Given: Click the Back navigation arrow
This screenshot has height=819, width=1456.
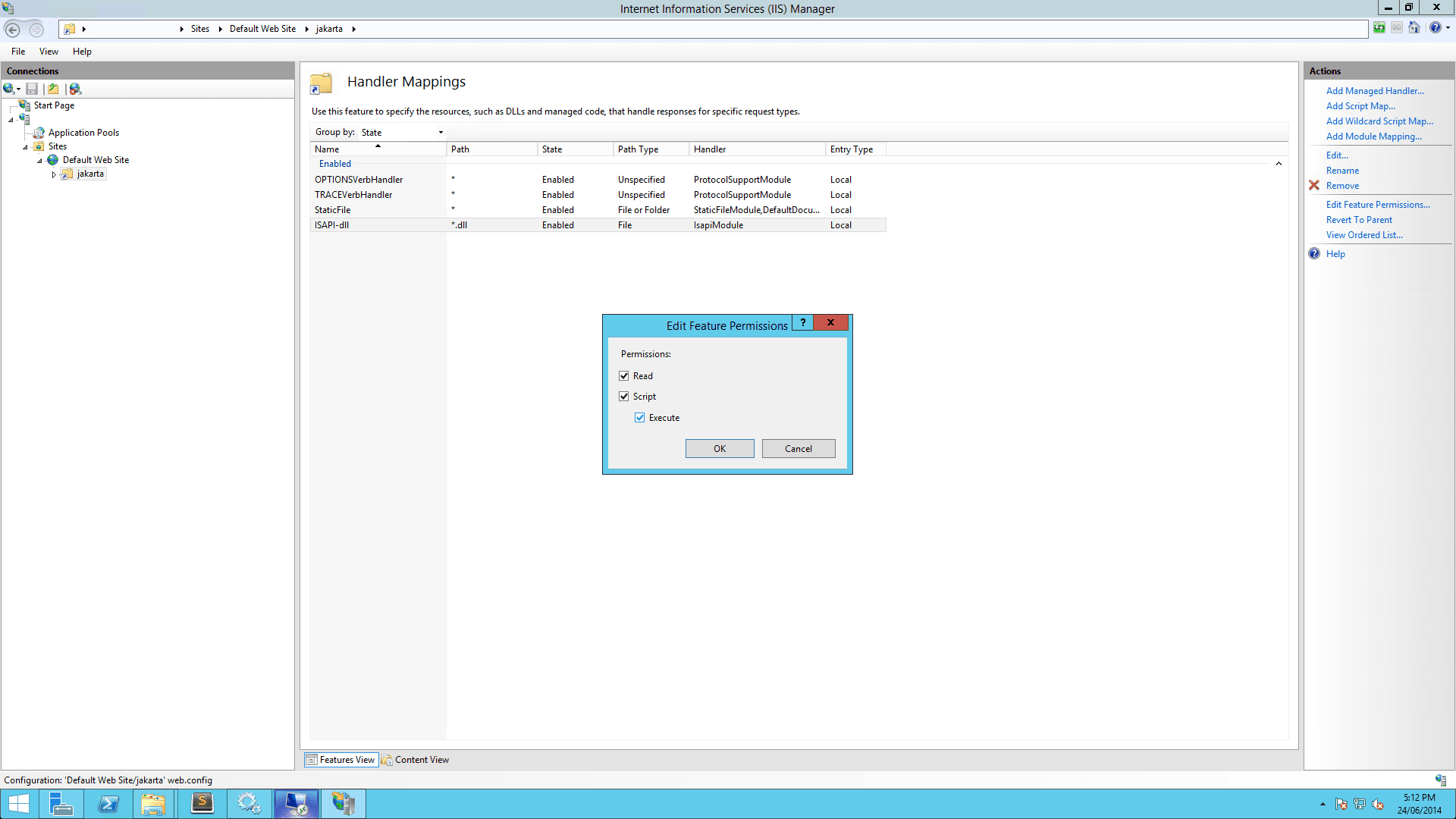Looking at the screenshot, I should (x=13, y=30).
